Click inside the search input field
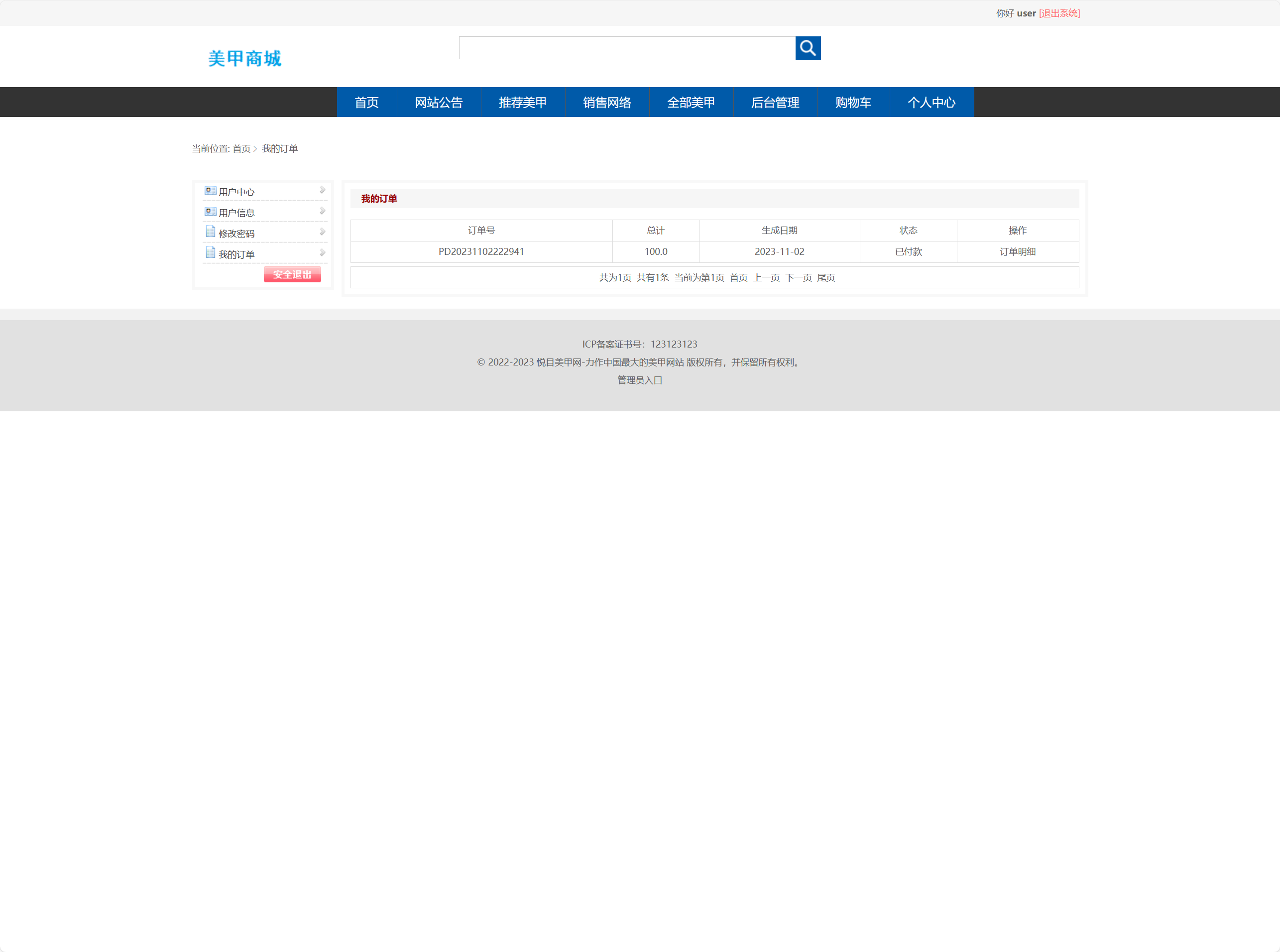Image resolution: width=1280 pixels, height=952 pixels. 627,48
